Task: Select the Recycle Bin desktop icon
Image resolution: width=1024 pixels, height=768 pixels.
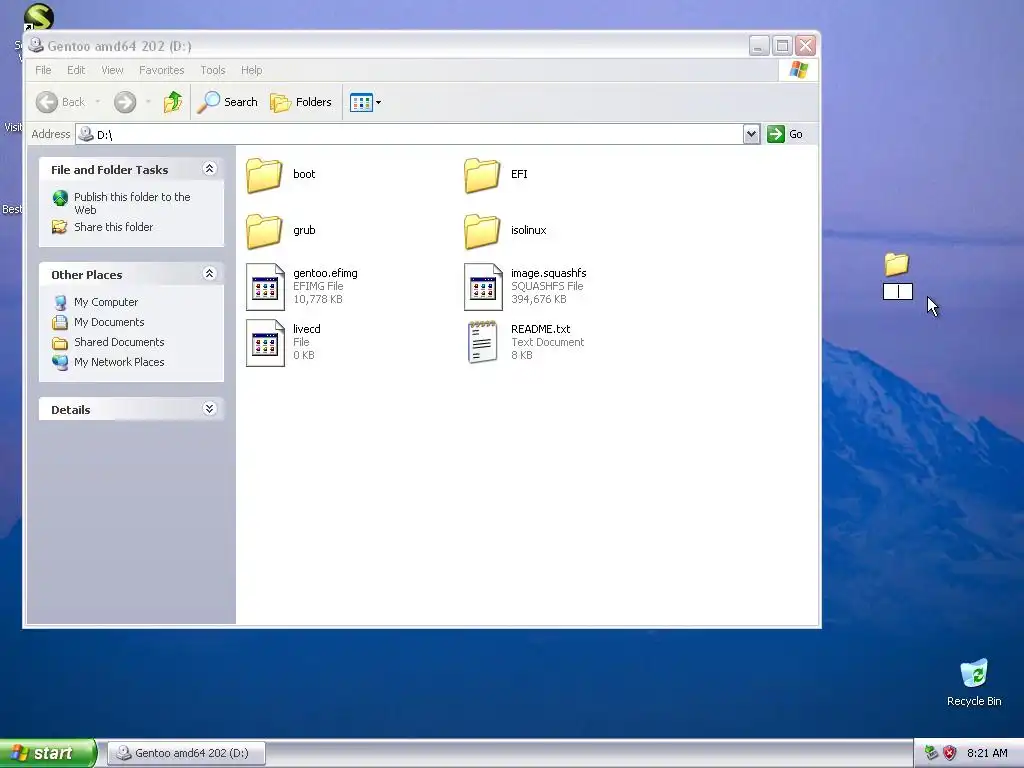Action: [x=974, y=673]
